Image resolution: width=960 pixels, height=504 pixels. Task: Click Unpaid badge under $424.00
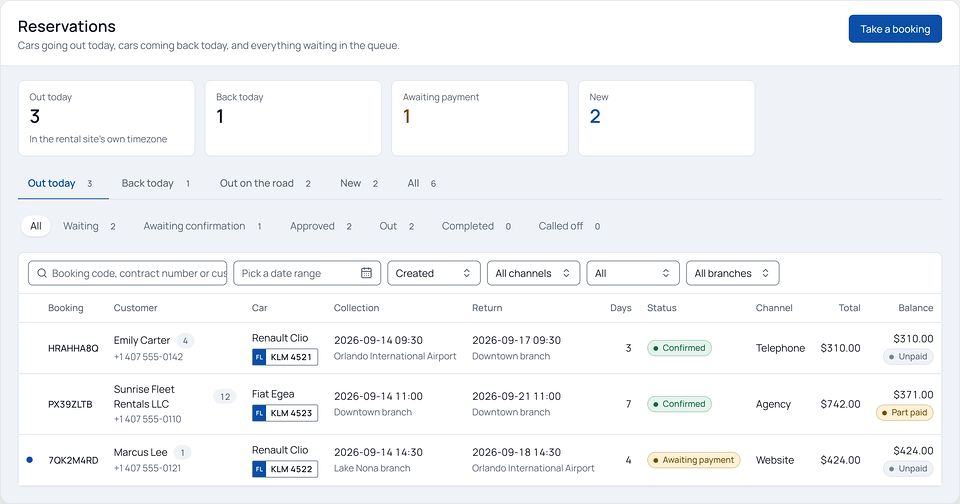908,468
